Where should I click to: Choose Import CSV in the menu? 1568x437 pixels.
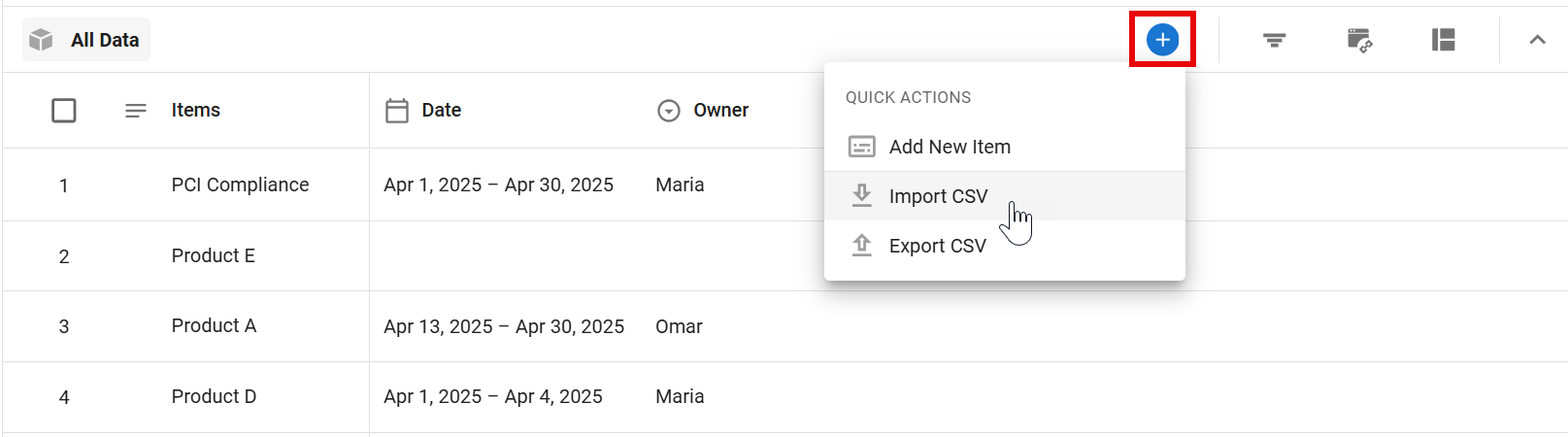938,196
